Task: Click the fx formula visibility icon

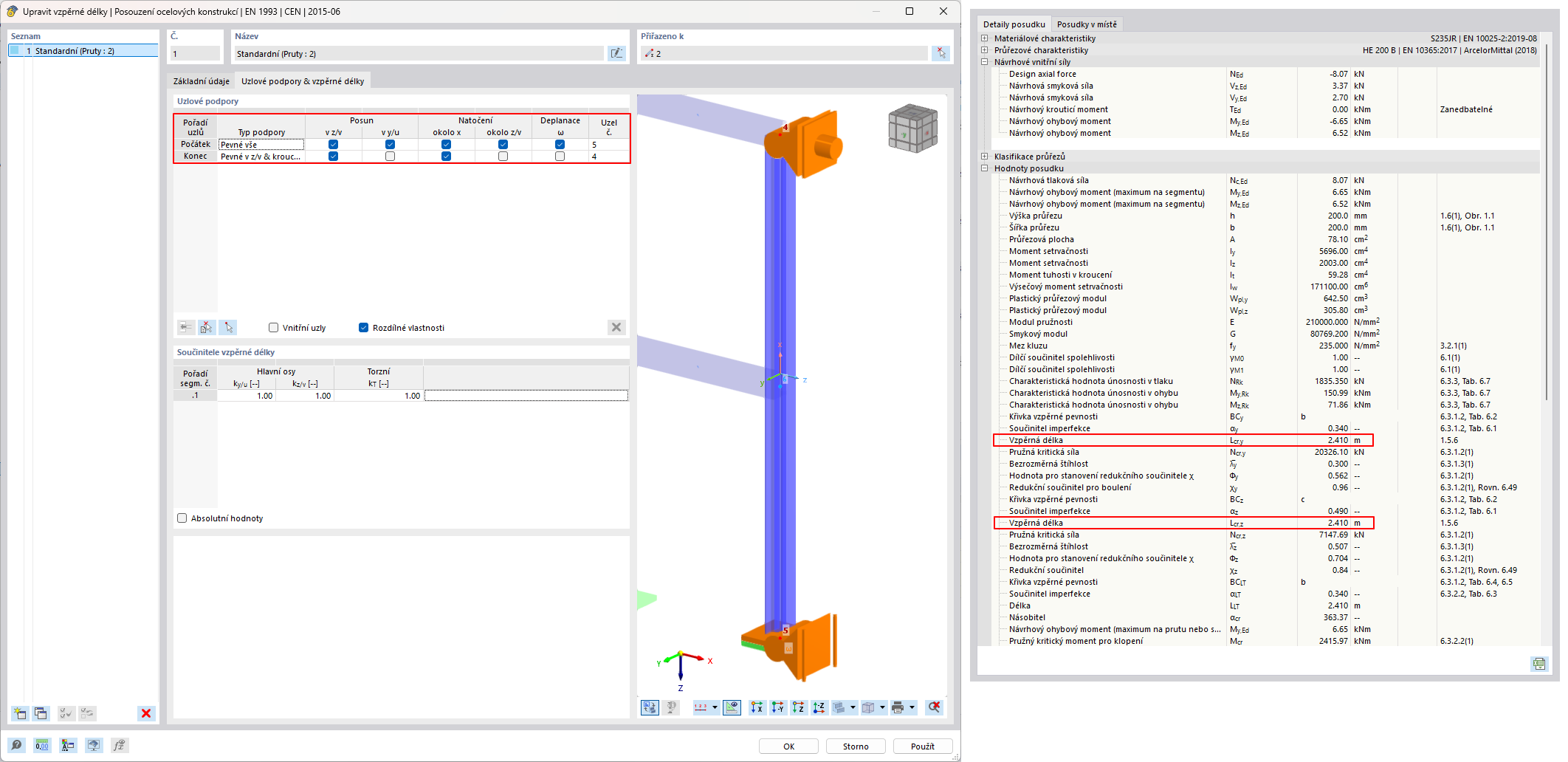Action: point(120,745)
